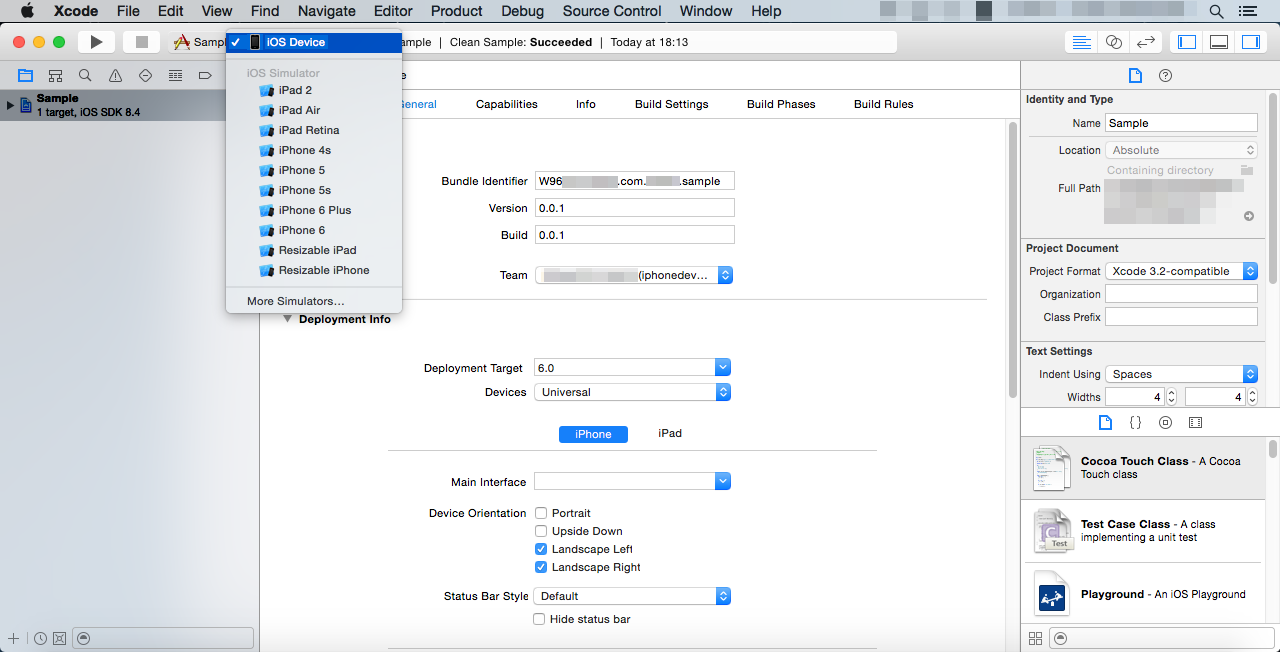This screenshot has width=1280, height=652.
Task: Choose the iPad Air simulator
Action: 314,110
